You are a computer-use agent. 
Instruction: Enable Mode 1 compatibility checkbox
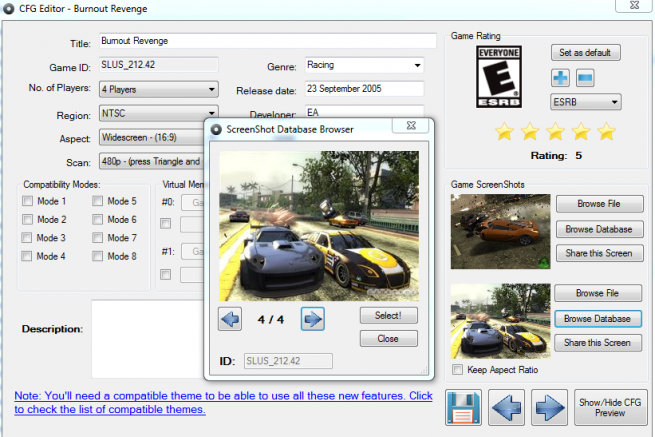pos(28,201)
